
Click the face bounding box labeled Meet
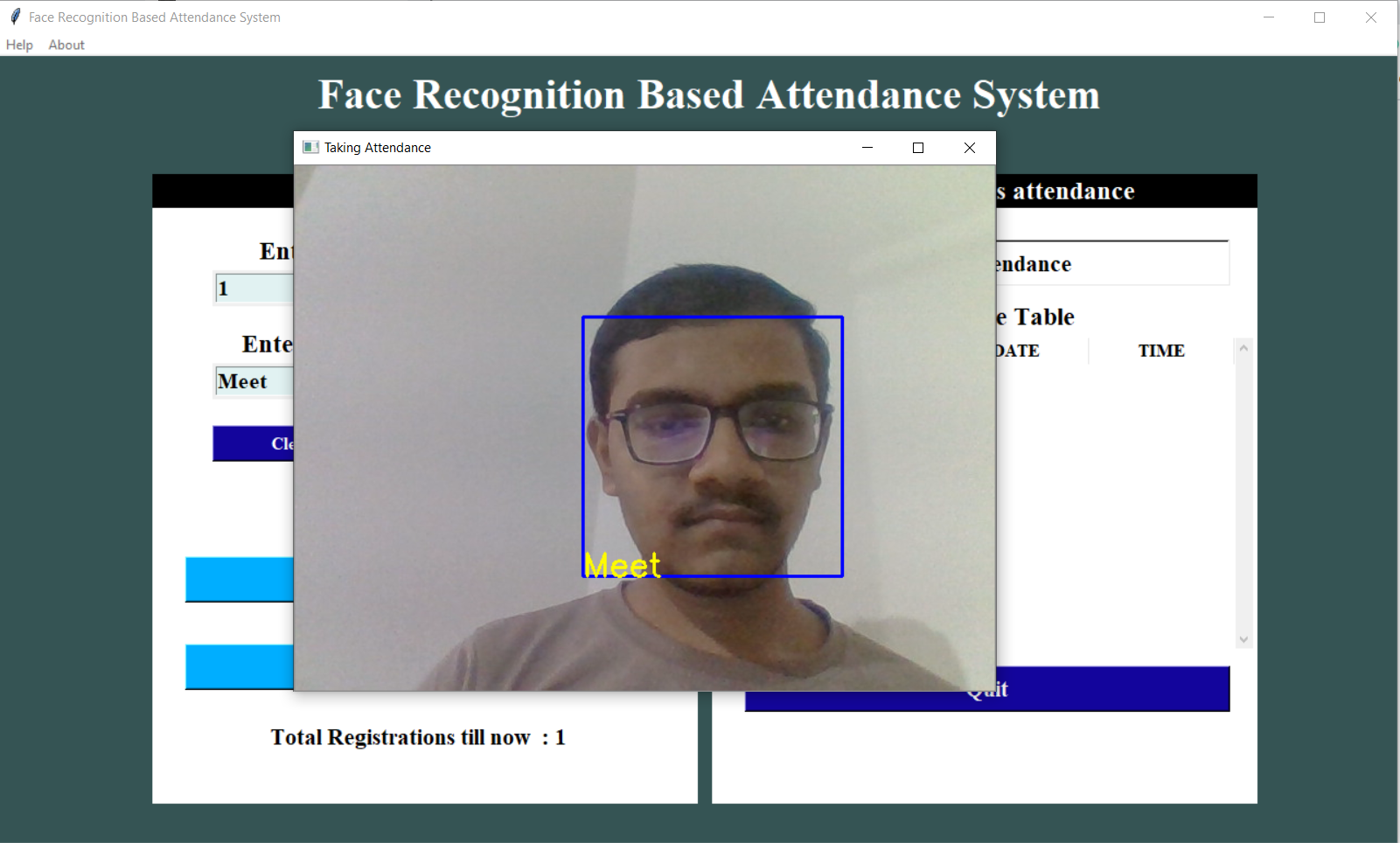click(x=712, y=446)
